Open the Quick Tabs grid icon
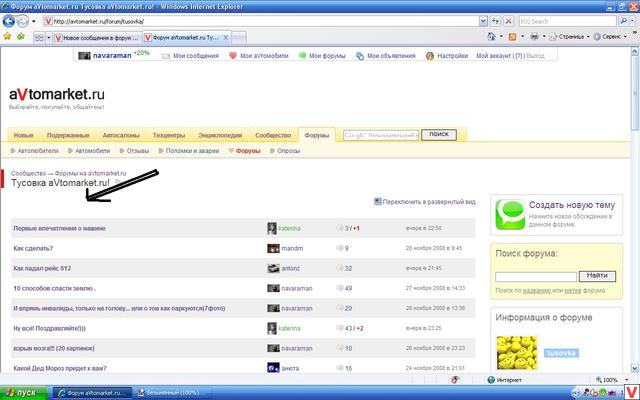The width and height of the screenshot is (640, 400). [x=39, y=38]
